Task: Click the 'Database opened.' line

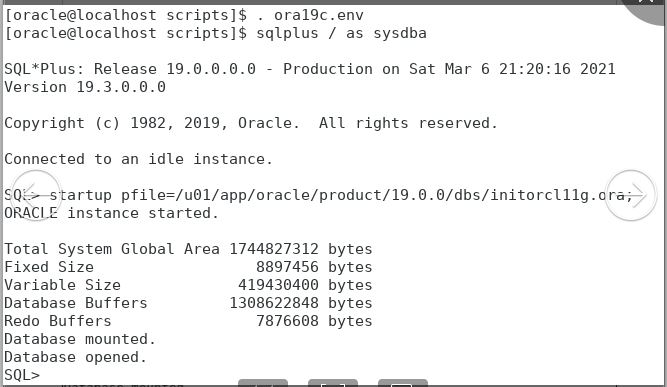Action: pos(75,357)
